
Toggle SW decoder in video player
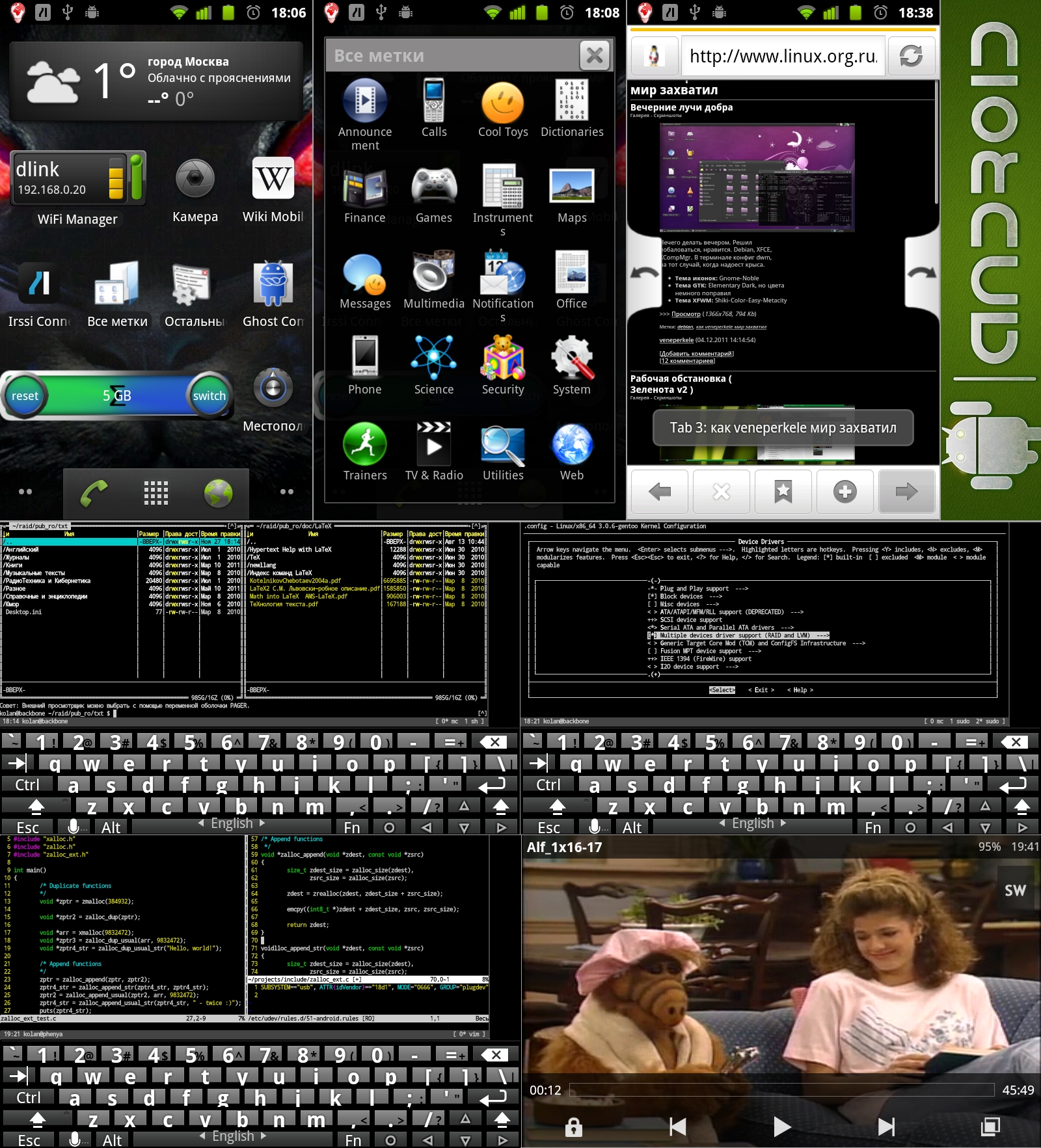[1015, 890]
